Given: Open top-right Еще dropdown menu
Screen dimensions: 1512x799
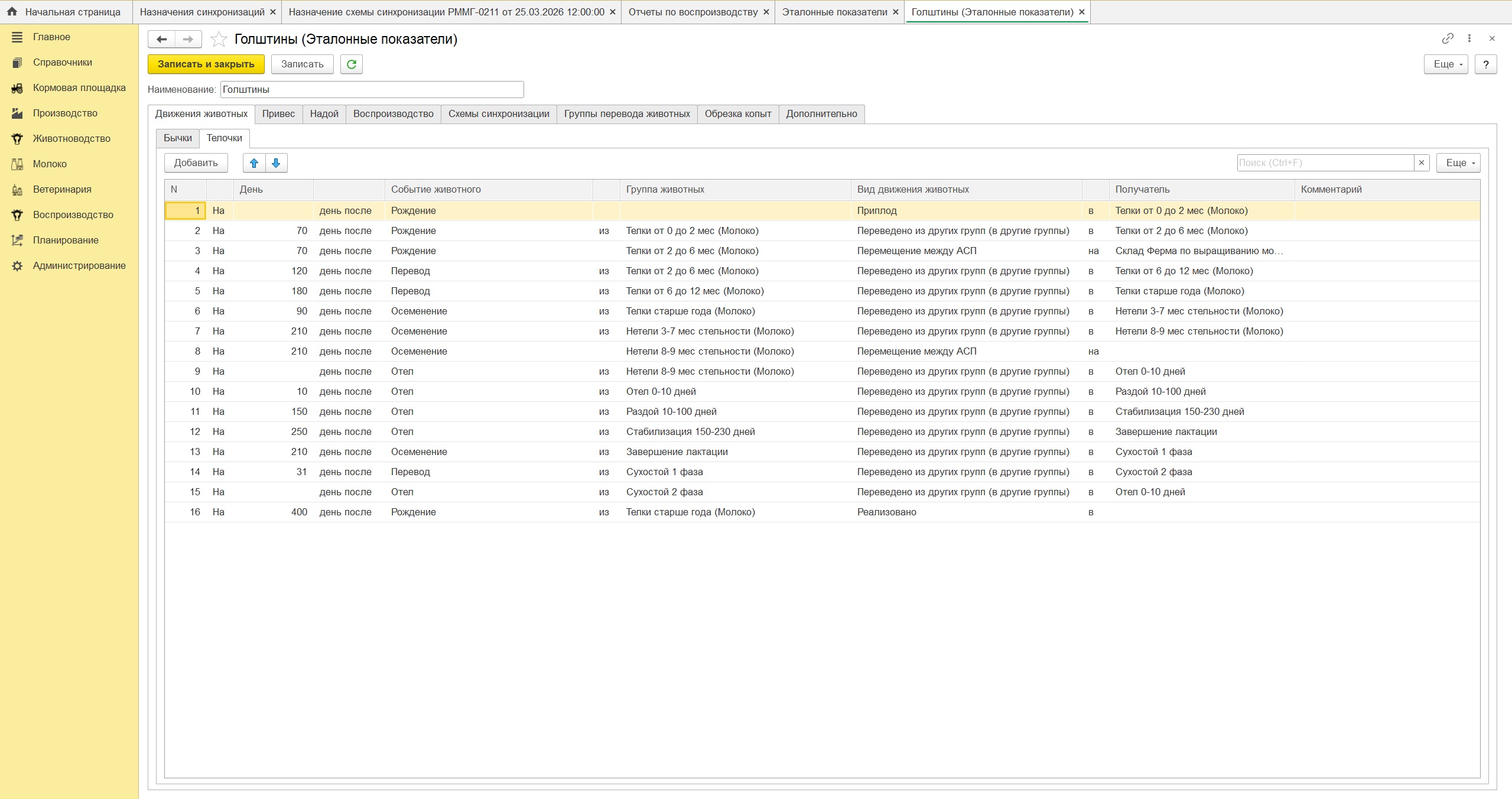Looking at the screenshot, I should (1445, 64).
